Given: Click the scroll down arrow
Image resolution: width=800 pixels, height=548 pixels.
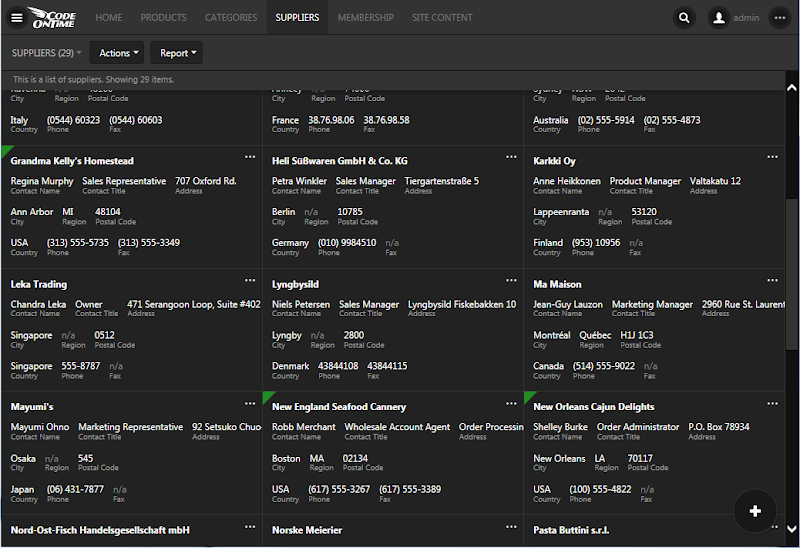Looking at the screenshot, I should coord(792,529).
